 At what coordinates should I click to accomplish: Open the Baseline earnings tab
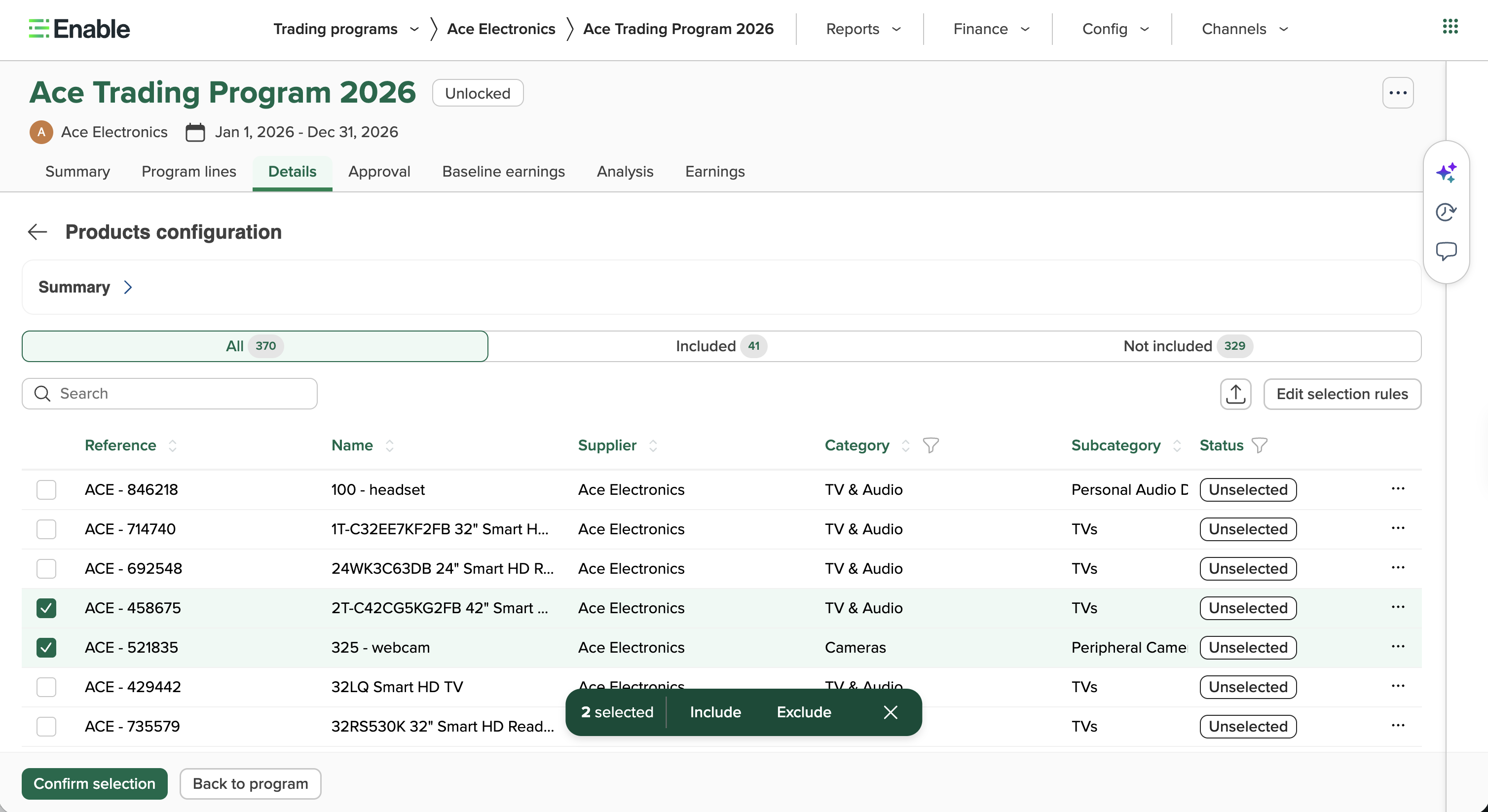tap(503, 172)
